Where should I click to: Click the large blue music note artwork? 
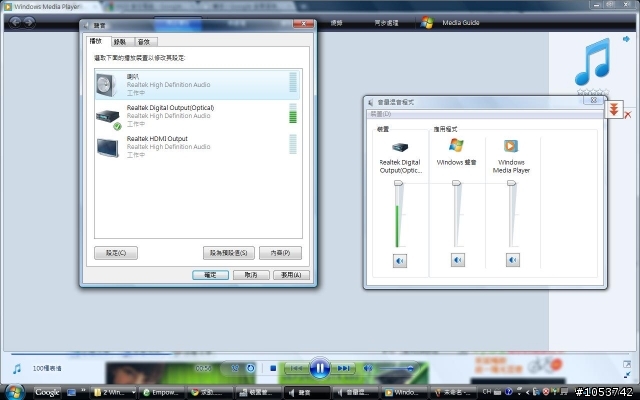pos(592,61)
